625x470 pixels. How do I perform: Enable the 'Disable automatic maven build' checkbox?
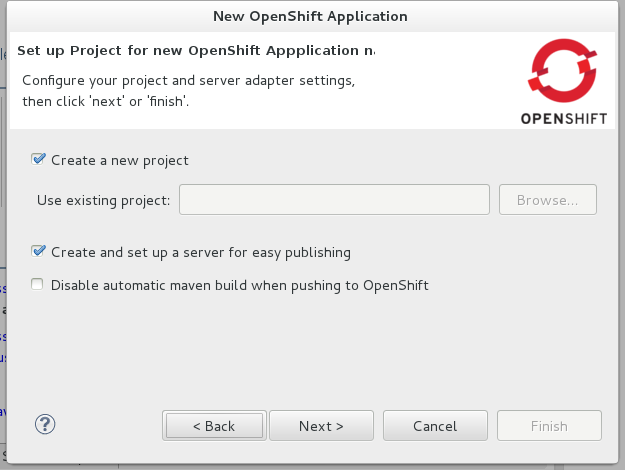38,285
